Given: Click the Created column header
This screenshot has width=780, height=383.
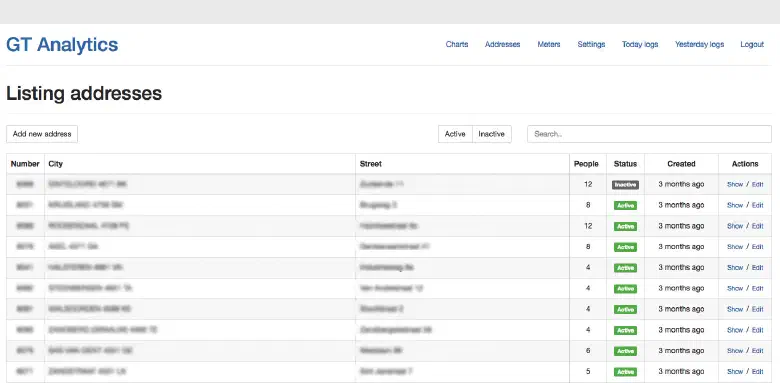Looking at the screenshot, I should [x=681, y=164].
